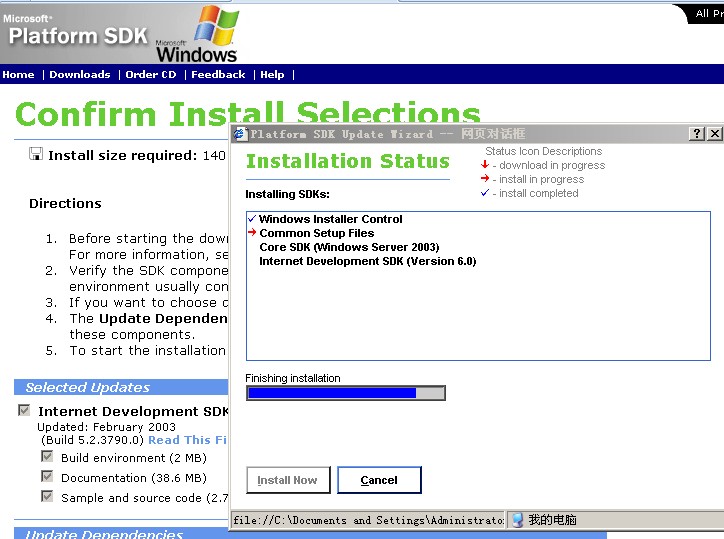
Task: Click the Finishing installation progress bar
Action: pos(346,393)
